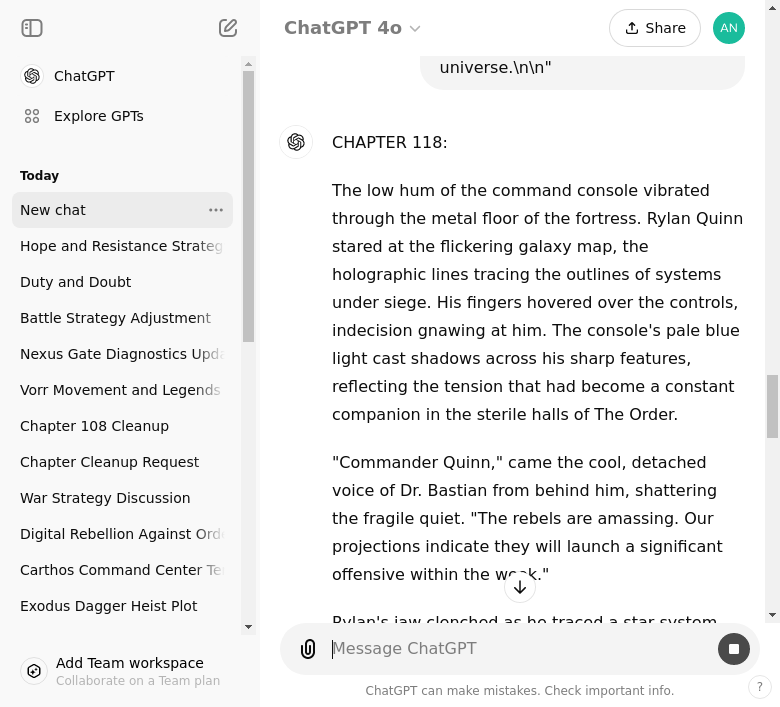Stop generating the response

(x=734, y=649)
